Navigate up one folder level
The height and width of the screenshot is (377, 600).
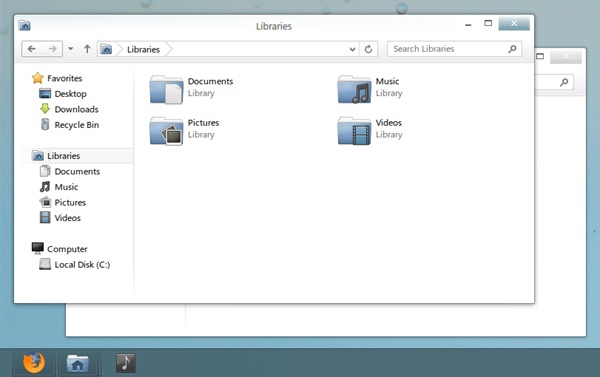coord(87,49)
